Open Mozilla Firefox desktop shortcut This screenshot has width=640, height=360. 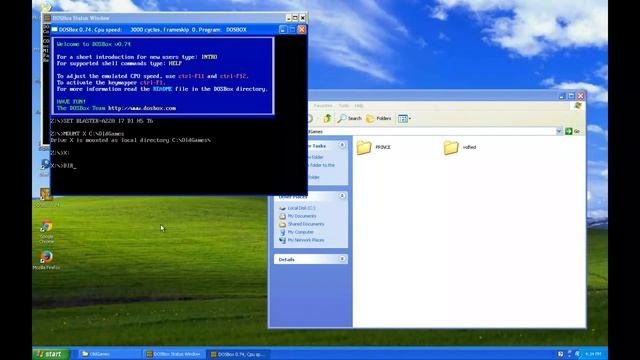point(46,259)
